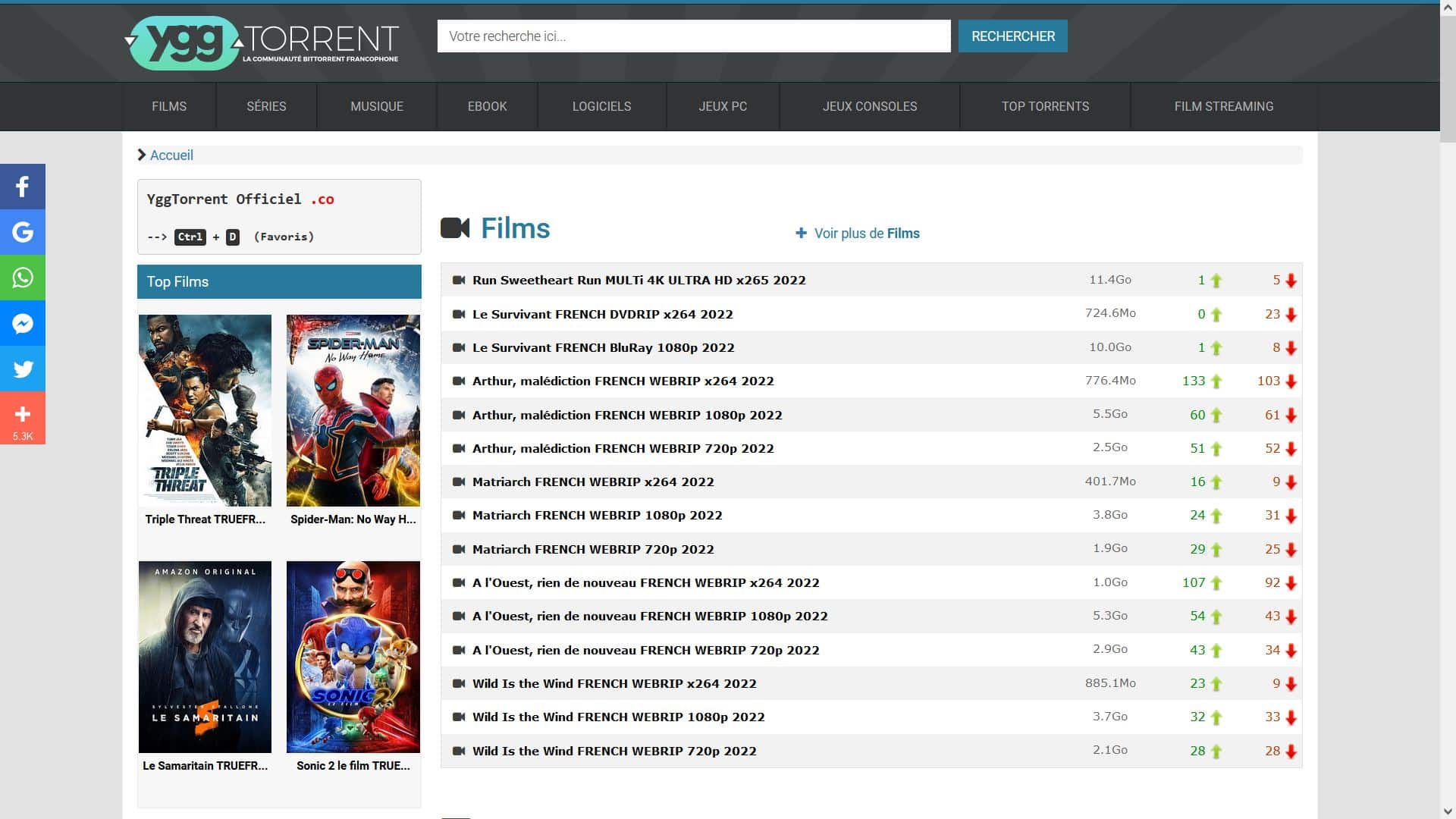This screenshot has width=1456, height=819.
Task: Click red leechers arrow for Run Sweetheart Run
Action: click(1291, 281)
